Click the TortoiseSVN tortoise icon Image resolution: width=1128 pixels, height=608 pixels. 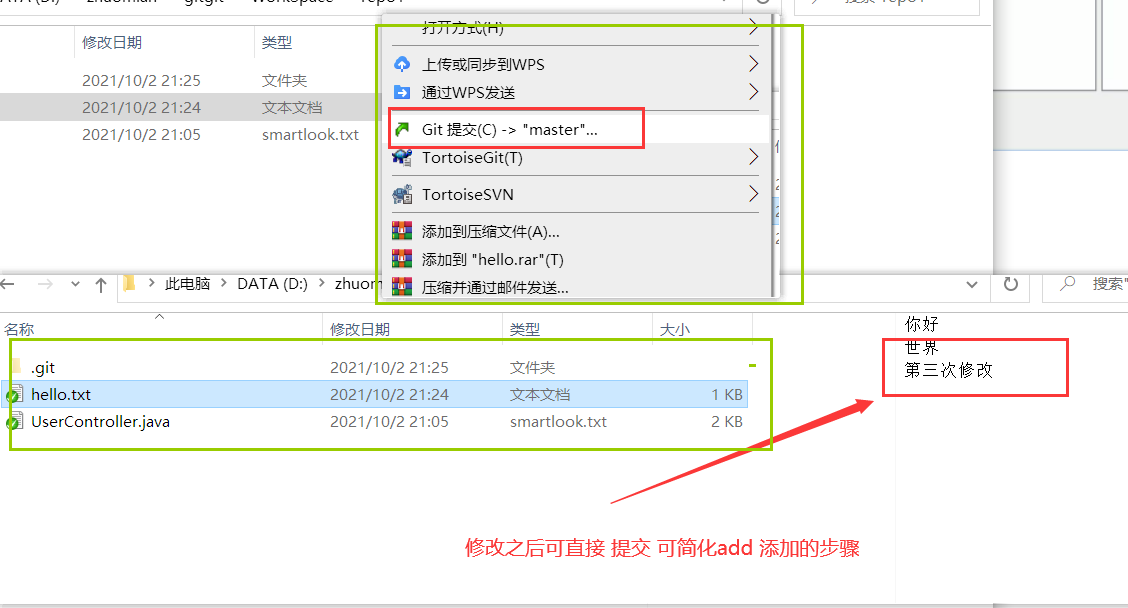pyautogui.click(x=402, y=194)
